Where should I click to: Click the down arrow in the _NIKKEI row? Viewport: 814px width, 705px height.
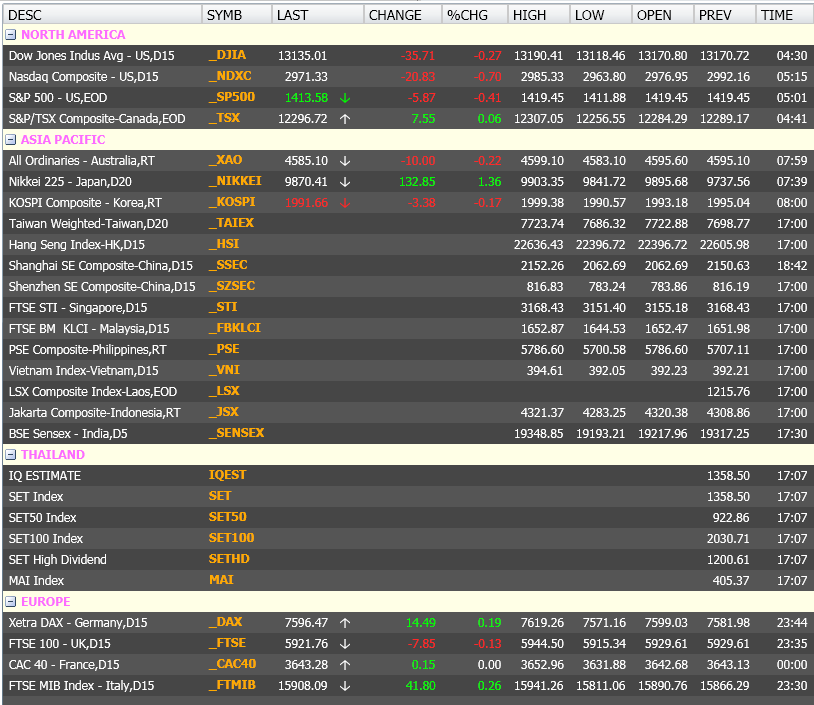pyautogui.click(x=345, y=182)
